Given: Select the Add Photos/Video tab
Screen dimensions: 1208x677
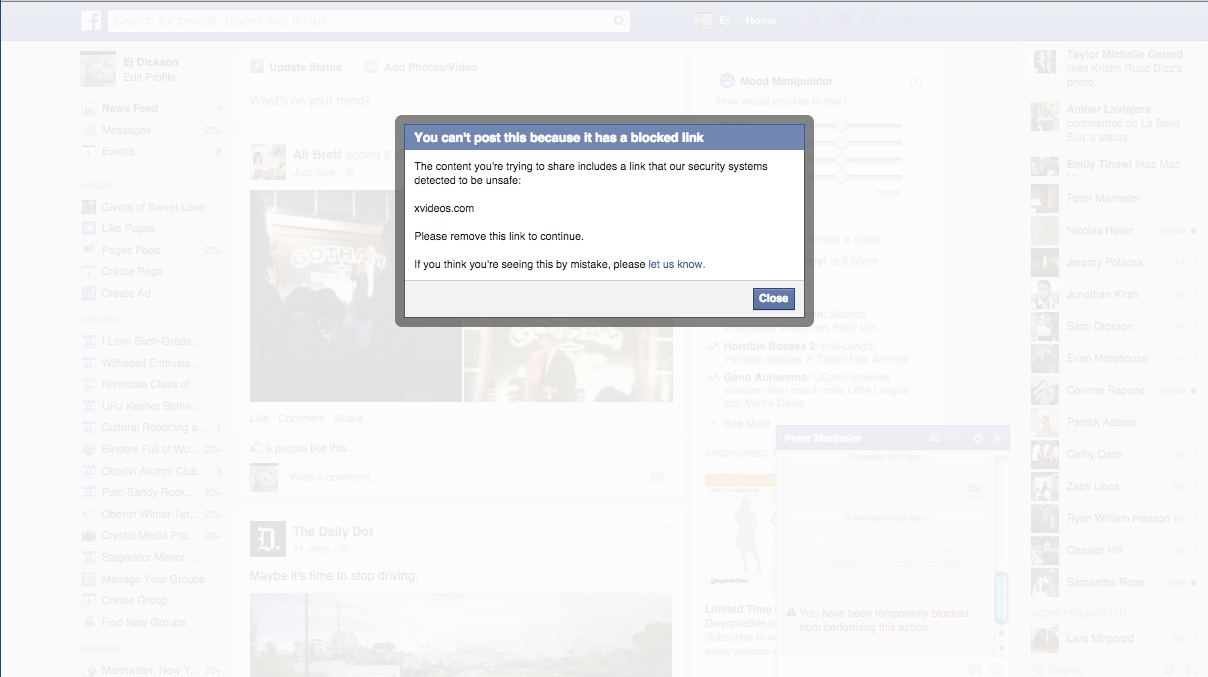Looking at the screenshot, I should point(420,67).
